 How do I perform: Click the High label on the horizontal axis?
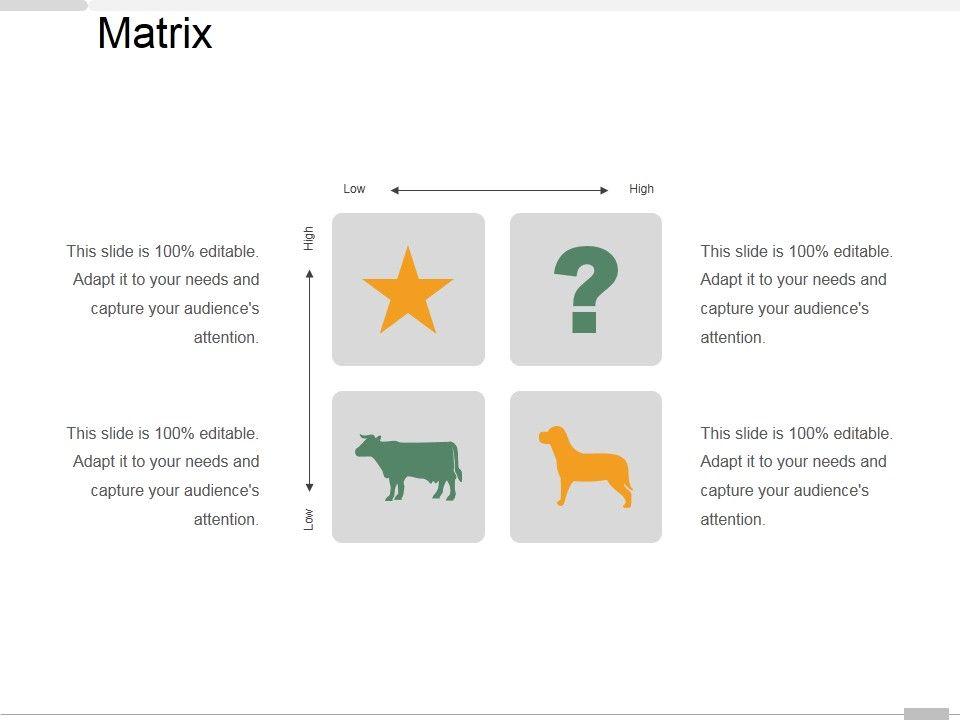(x=641, y=189)
